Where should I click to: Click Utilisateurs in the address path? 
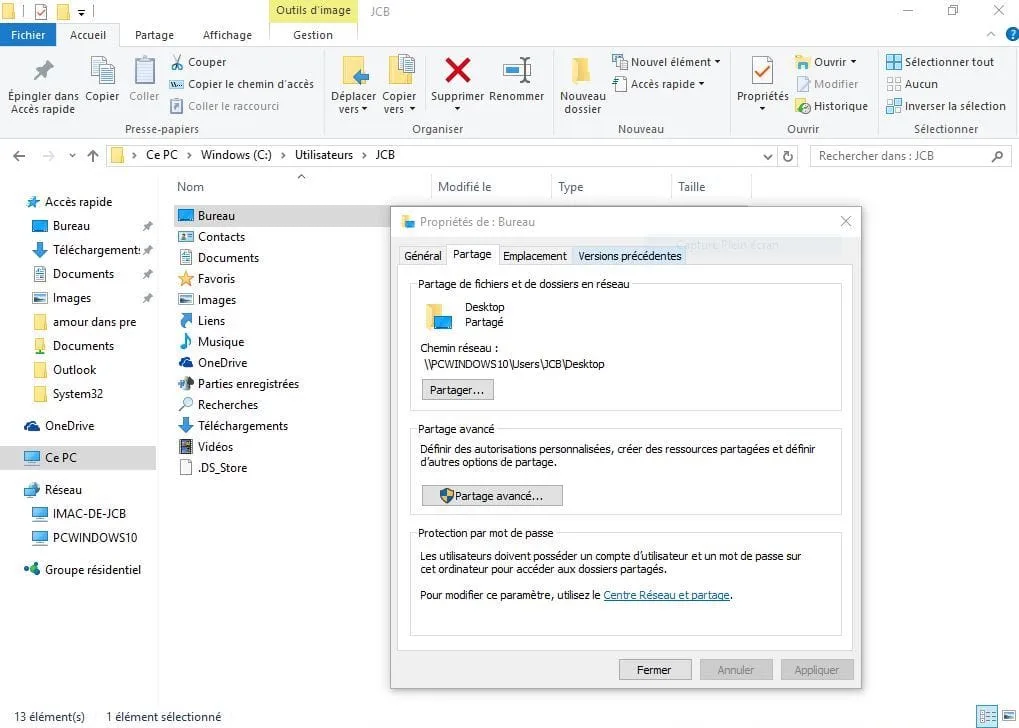324,155
